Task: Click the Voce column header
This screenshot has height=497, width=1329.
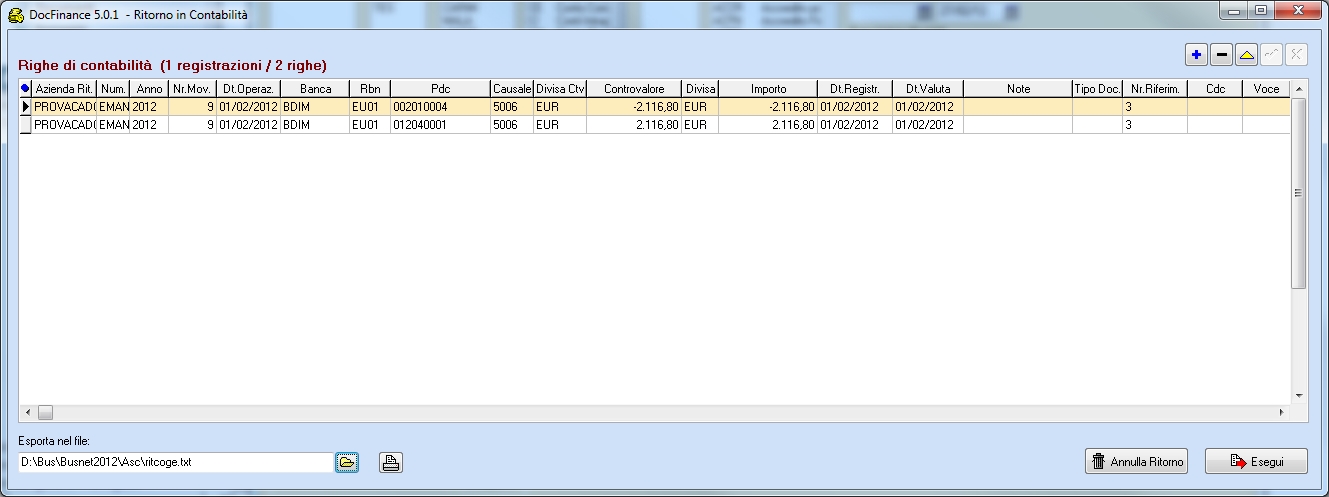Action: pos(1266,89)
